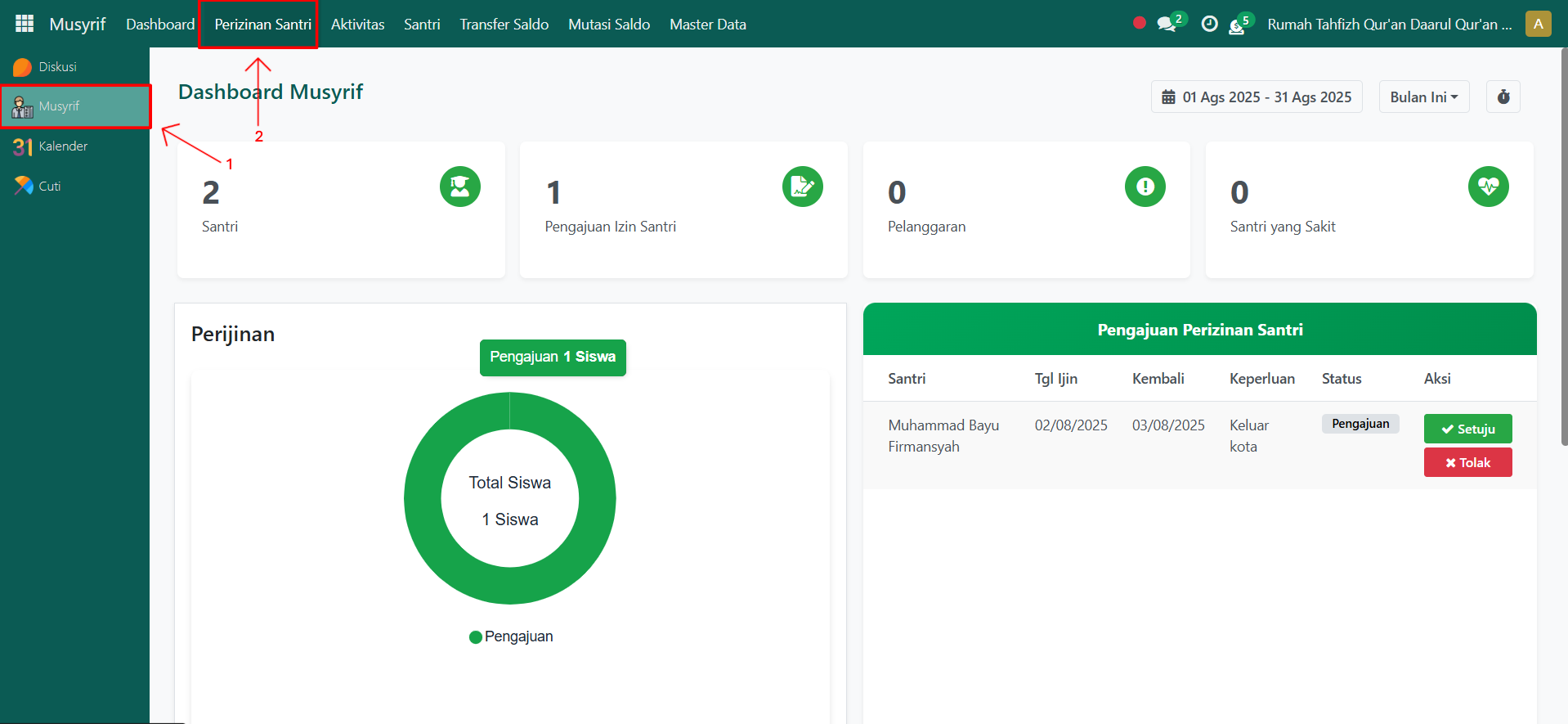Open the chat messages icon with badge

(x=1167, y=25)
